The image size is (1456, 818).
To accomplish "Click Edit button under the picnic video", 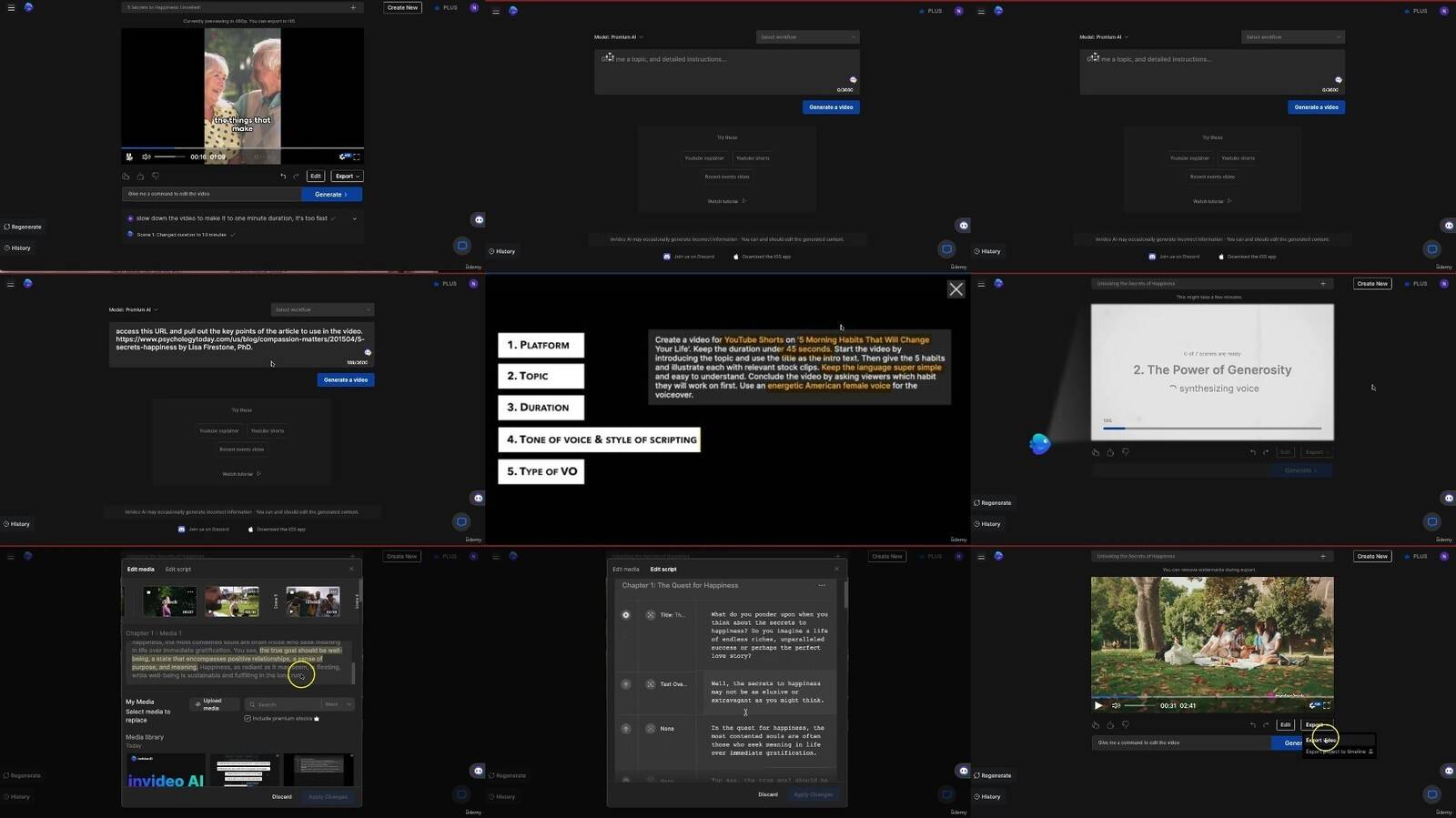I will tap(1285, 725).
